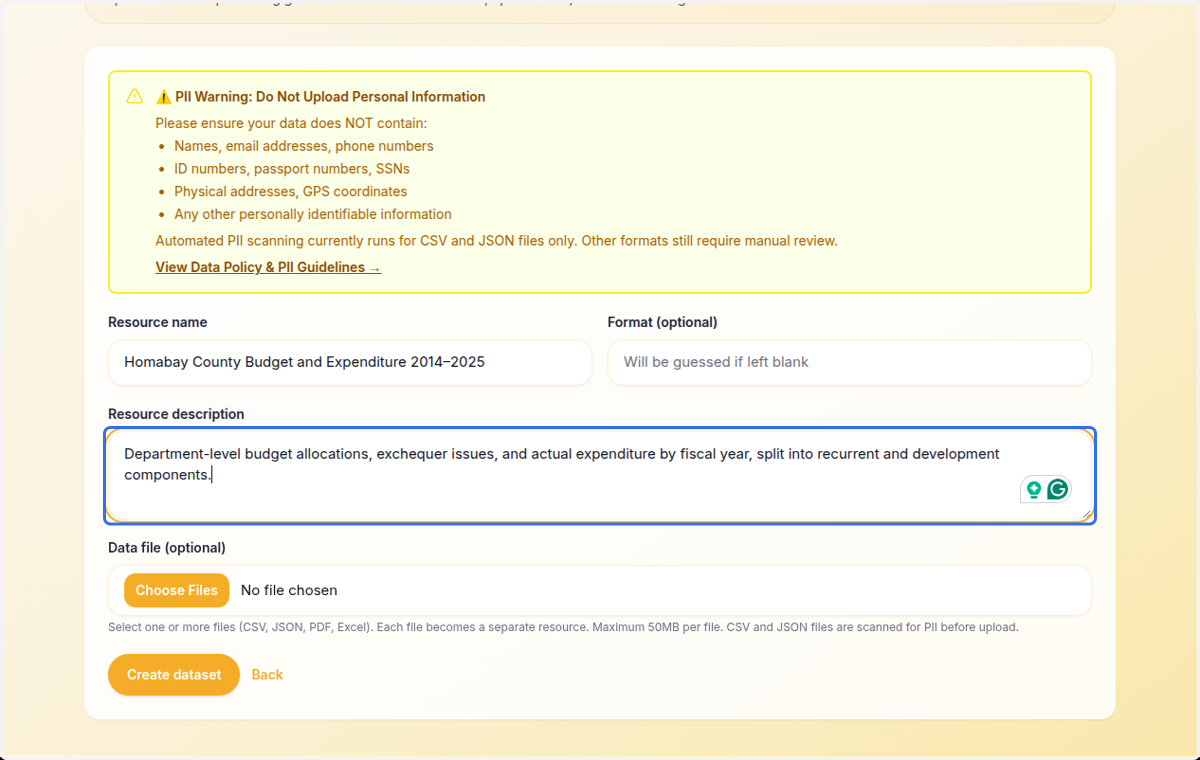1200x760 pixels.
Task: Click the Format (optional) input field
Action: [x=849, y=362]
